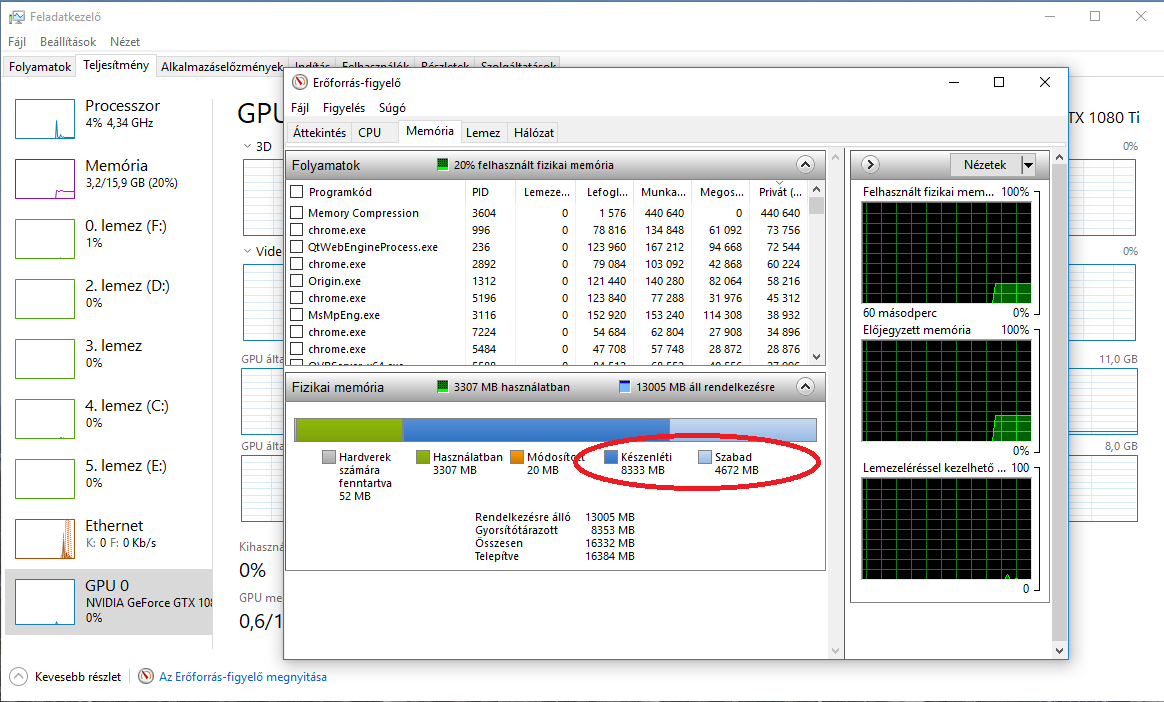Switch to Folyamatok tab in Task Manager
This screenshot has height=702, width=1164.
[x=40, y=66]
